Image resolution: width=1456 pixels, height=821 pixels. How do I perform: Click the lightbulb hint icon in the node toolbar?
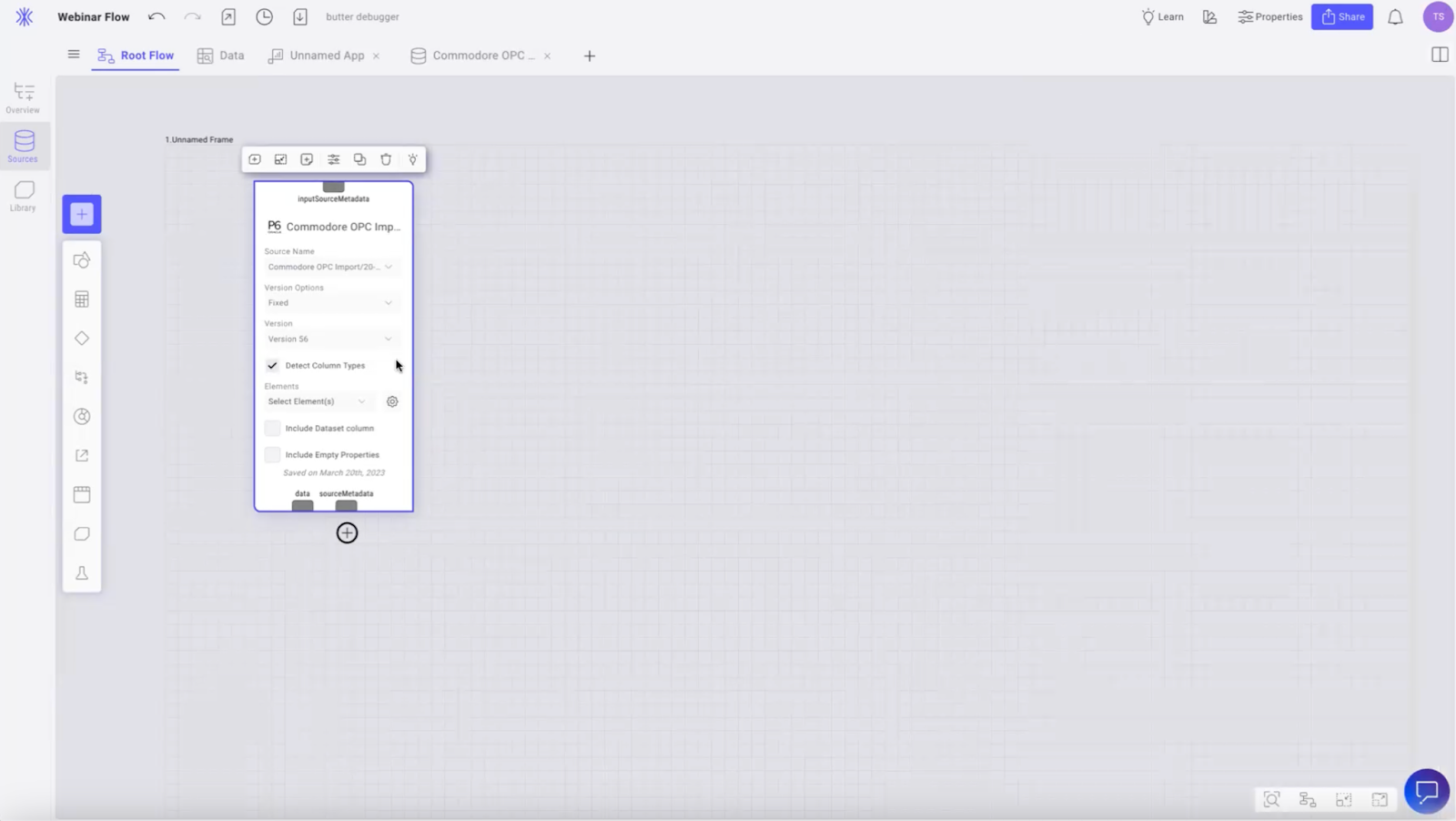pos(412,159)
